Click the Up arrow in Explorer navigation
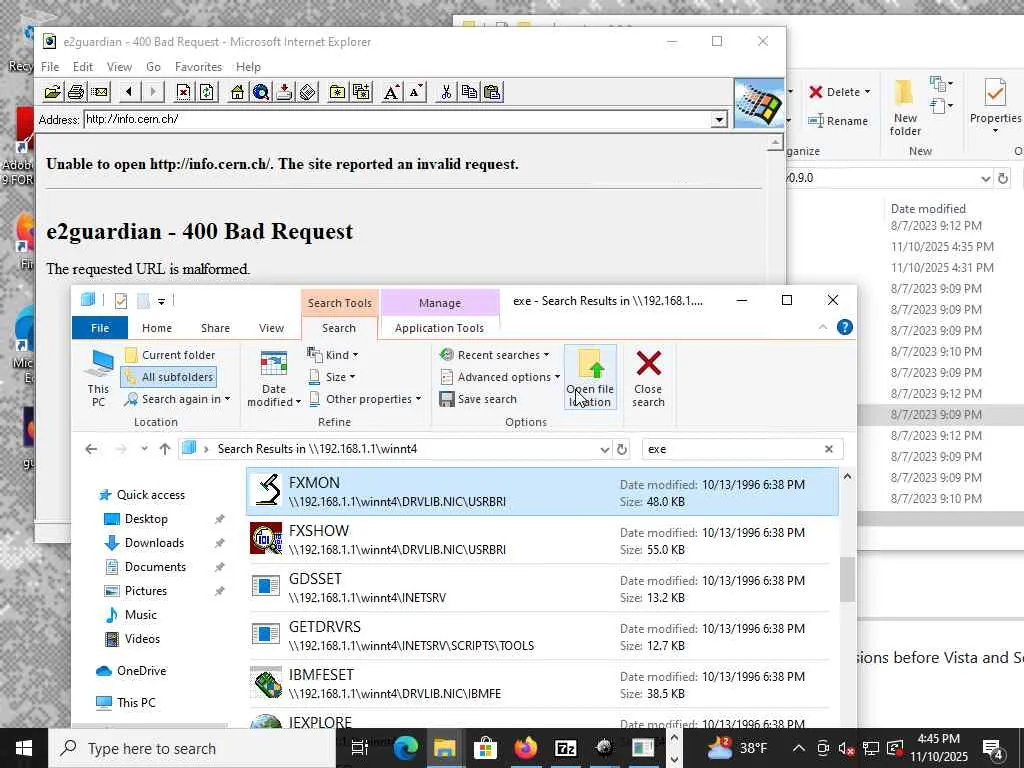1024x768 pixels. [165, 449]
